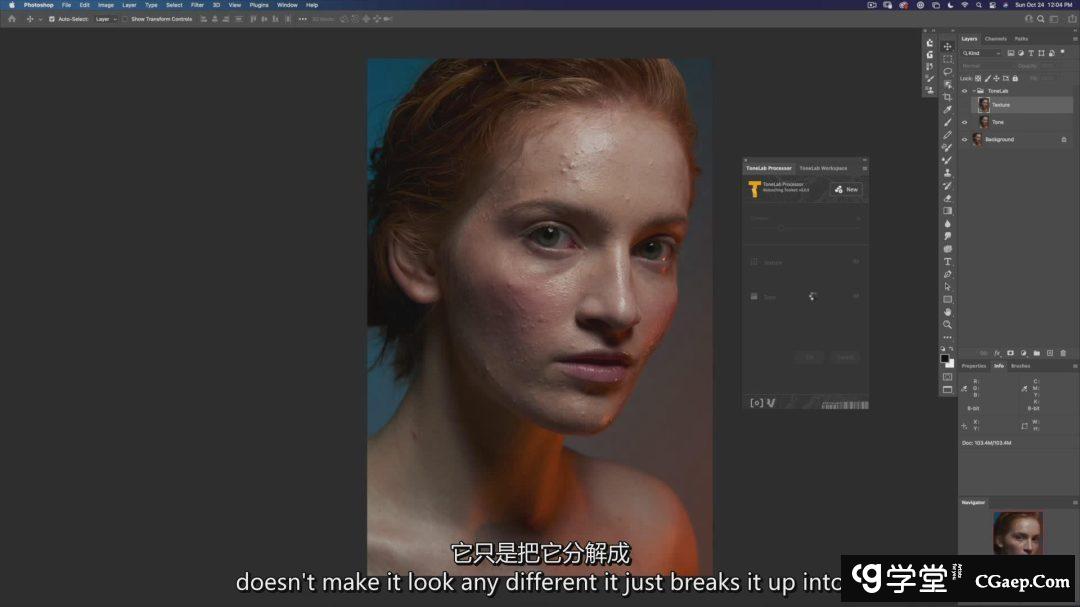Open the Kind filter dropdown in Layers
This screenshot has width=1080, height=607.
(x=981, y=53)
